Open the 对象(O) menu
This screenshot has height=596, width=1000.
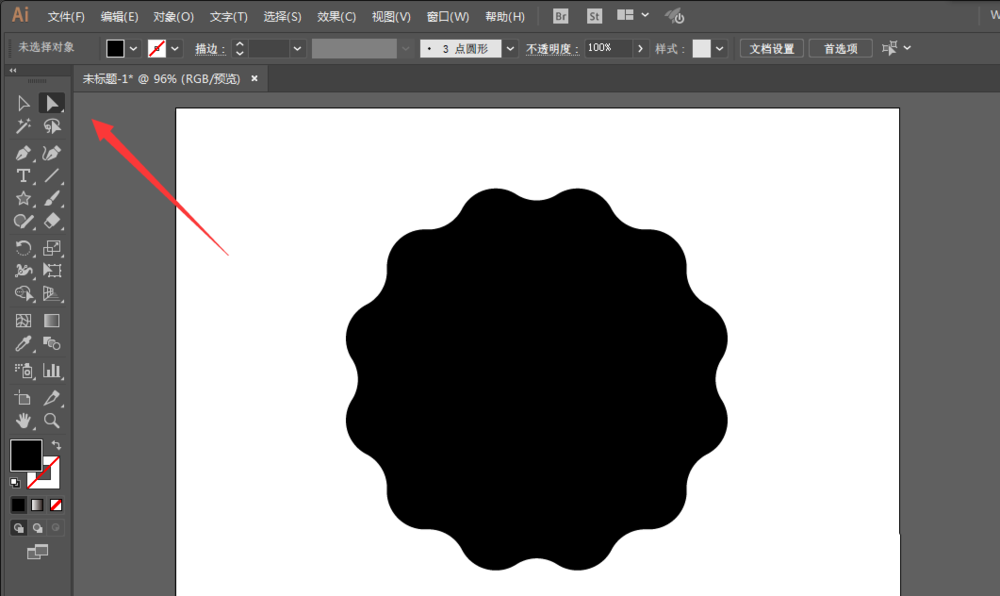point(173,17)
